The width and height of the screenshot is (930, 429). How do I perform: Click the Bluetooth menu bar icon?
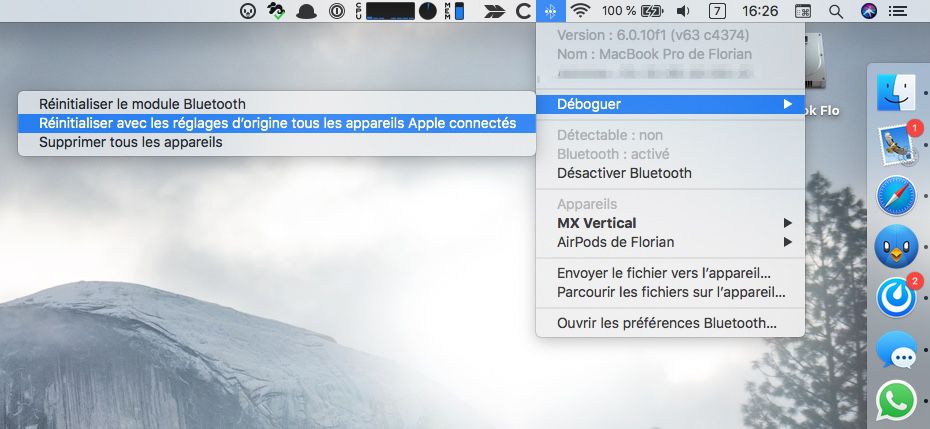(550, 11)
